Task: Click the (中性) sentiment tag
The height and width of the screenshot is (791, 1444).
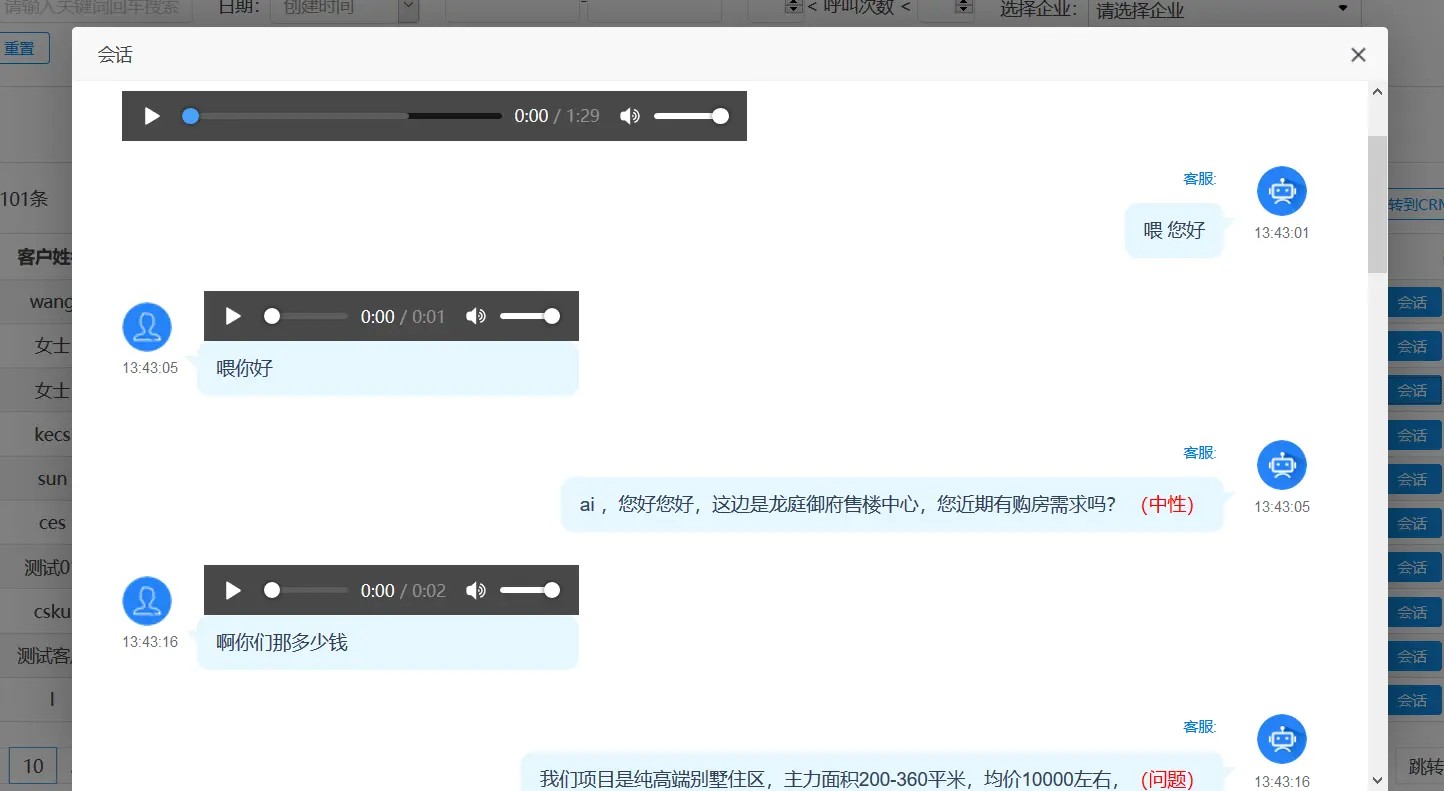Action: point(1167,505)
